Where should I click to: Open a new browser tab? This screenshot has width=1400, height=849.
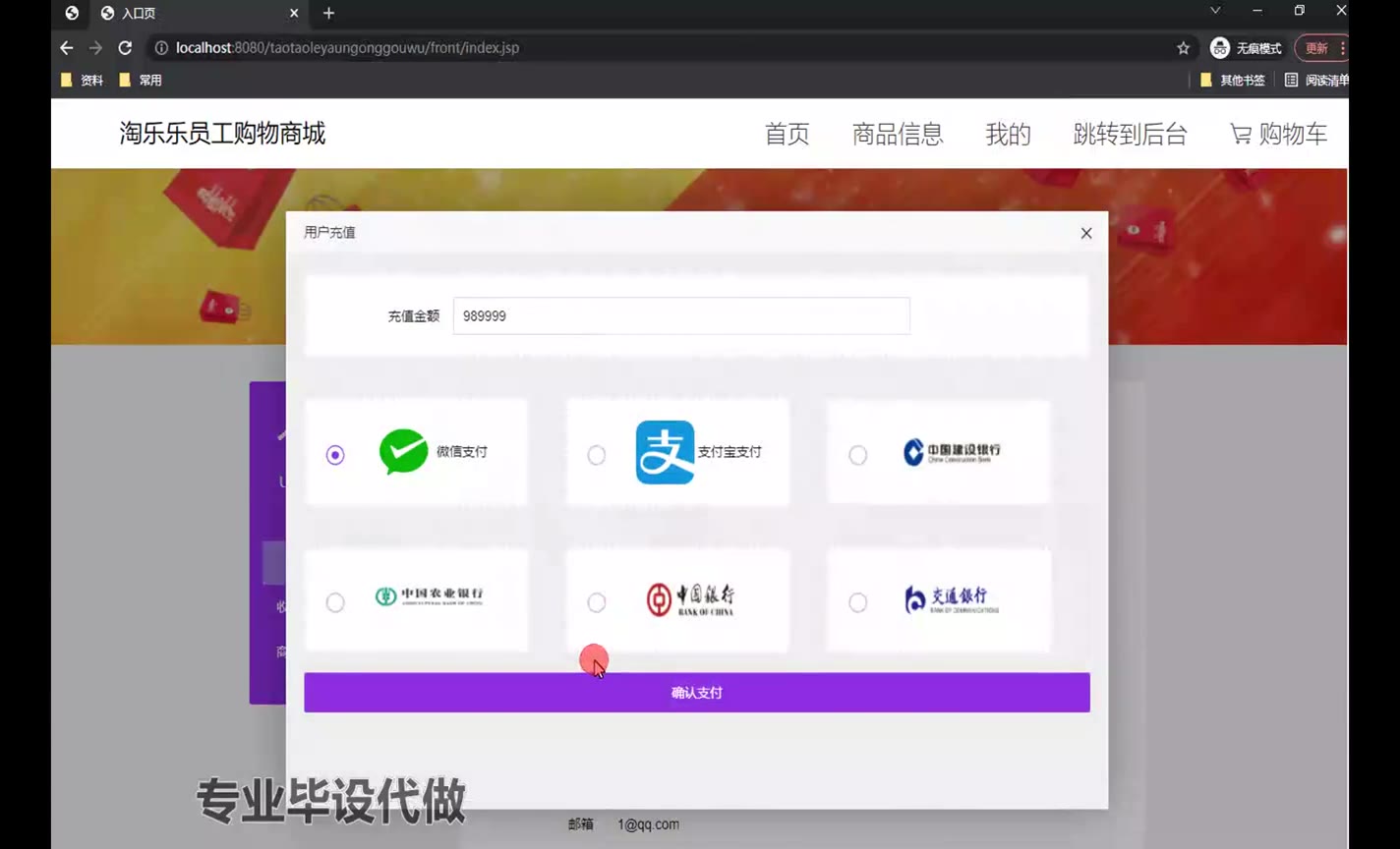point(328,13)
